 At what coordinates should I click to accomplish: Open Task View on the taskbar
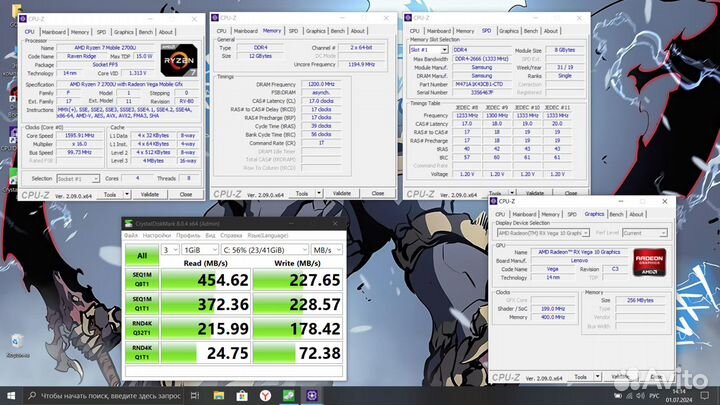pyautogui.click(x=195, y=395)
